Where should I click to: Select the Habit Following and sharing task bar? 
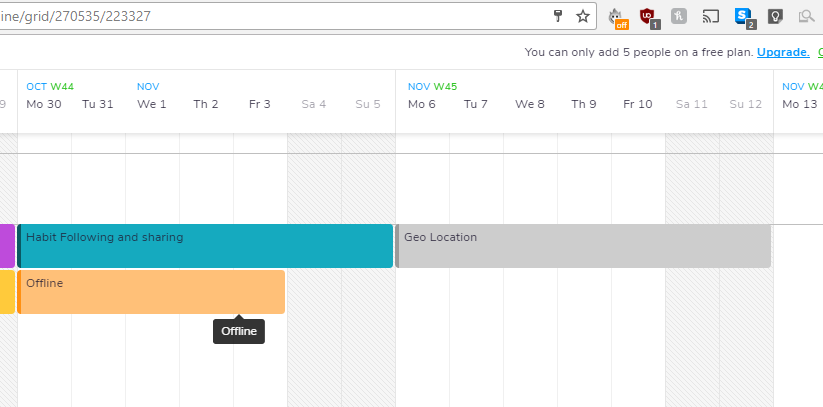coord(205,246)
